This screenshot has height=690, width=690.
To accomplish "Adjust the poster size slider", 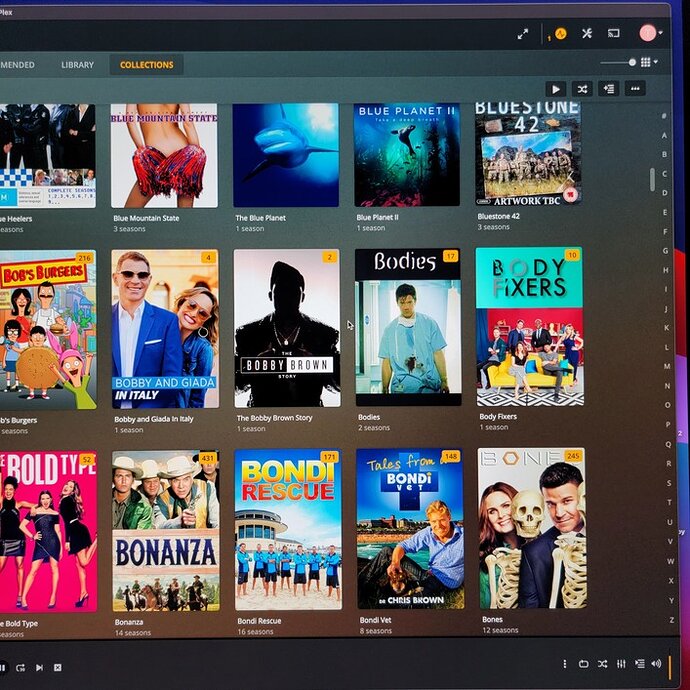I will coord(618,62).
